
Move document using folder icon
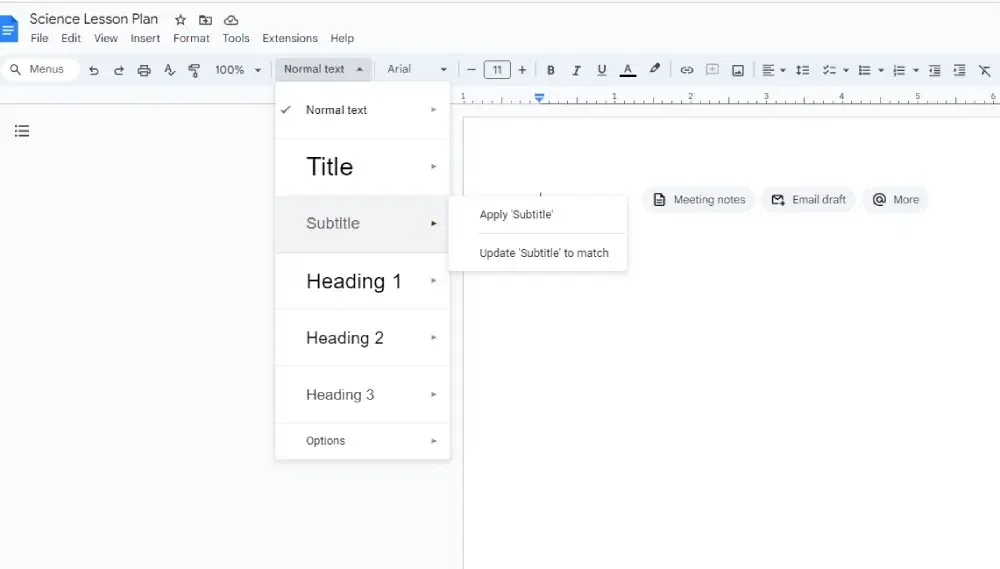pos(205,20)
